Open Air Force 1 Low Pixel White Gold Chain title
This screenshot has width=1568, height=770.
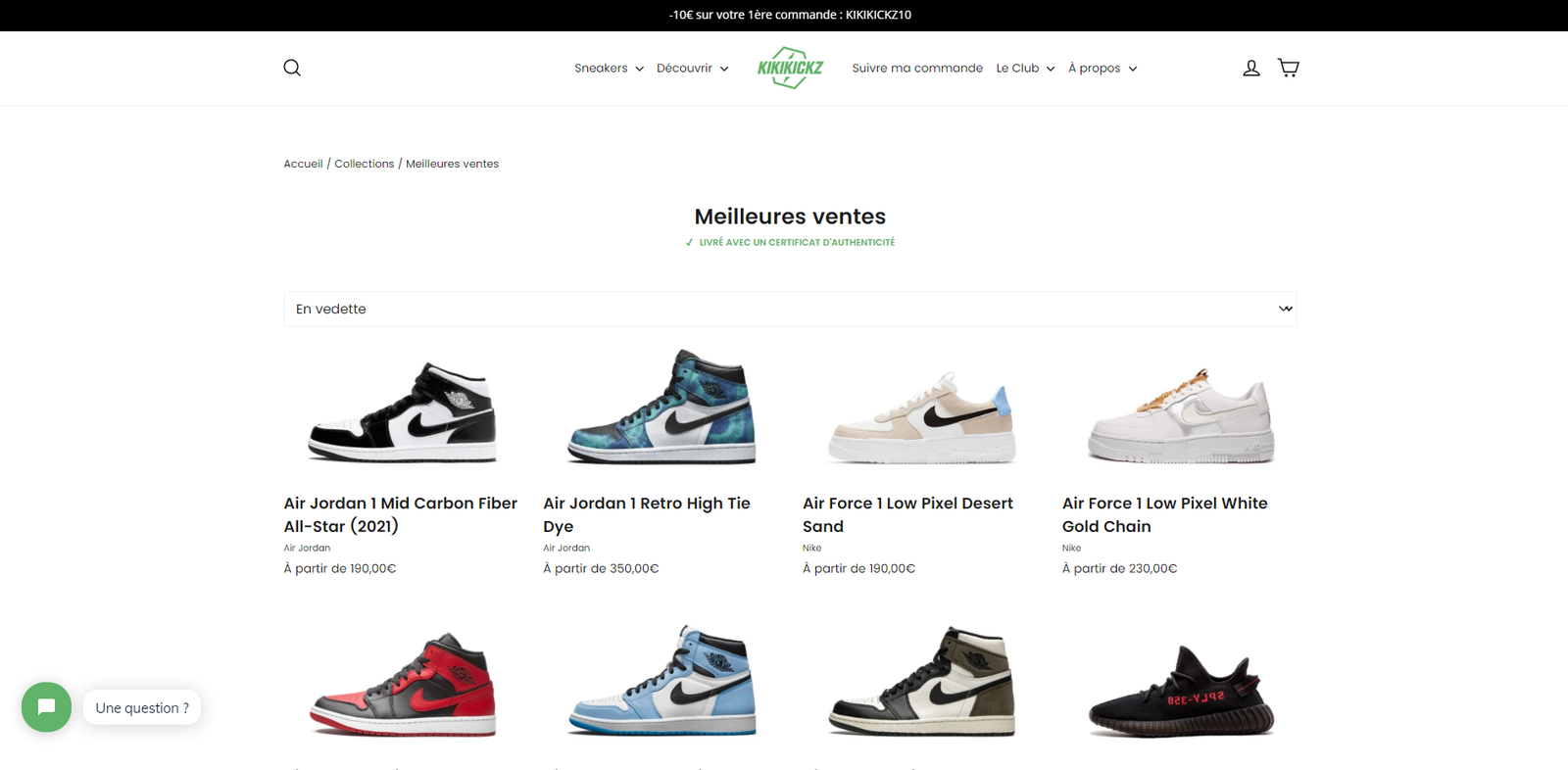pos(1165,514)
